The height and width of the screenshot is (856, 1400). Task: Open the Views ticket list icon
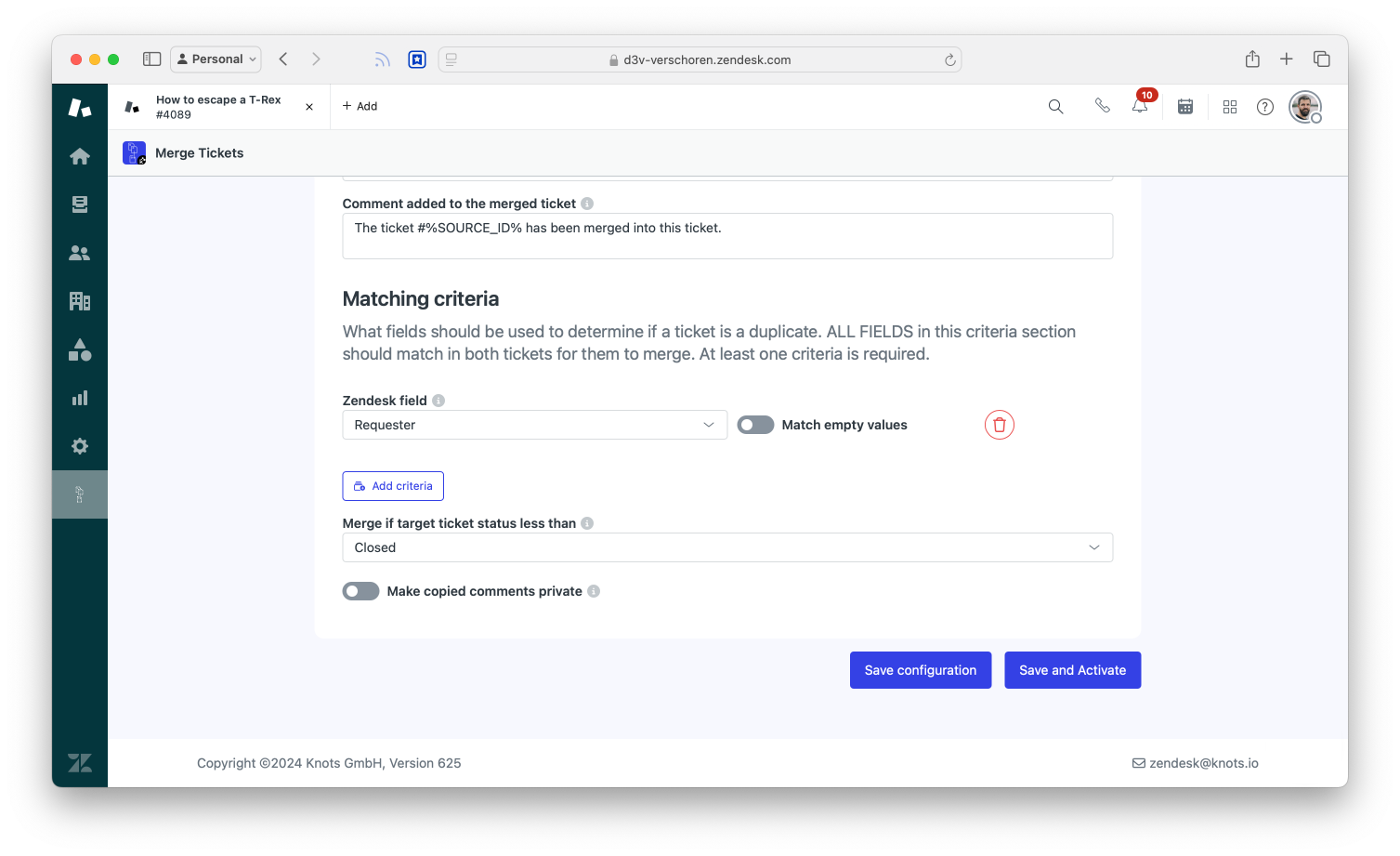[80, 204]
